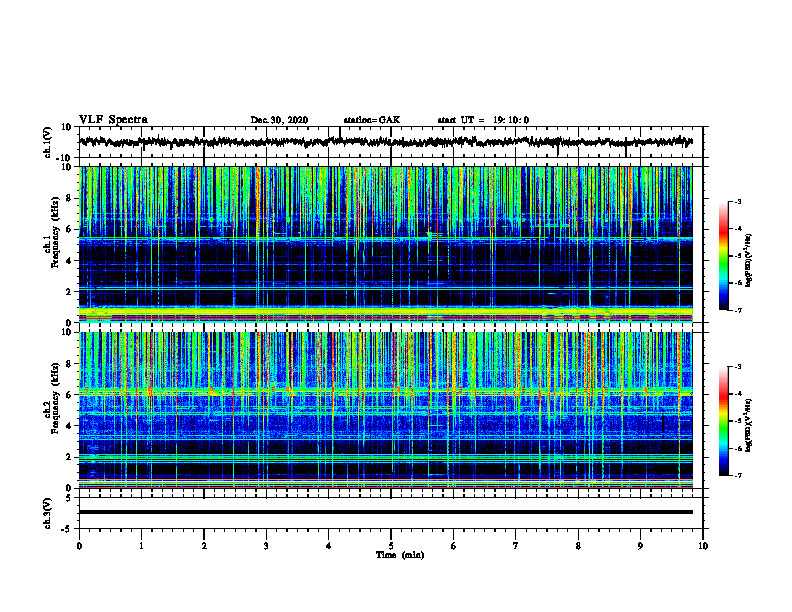
Task: Click the "station=GAK" header label
Action: (372, 120)
